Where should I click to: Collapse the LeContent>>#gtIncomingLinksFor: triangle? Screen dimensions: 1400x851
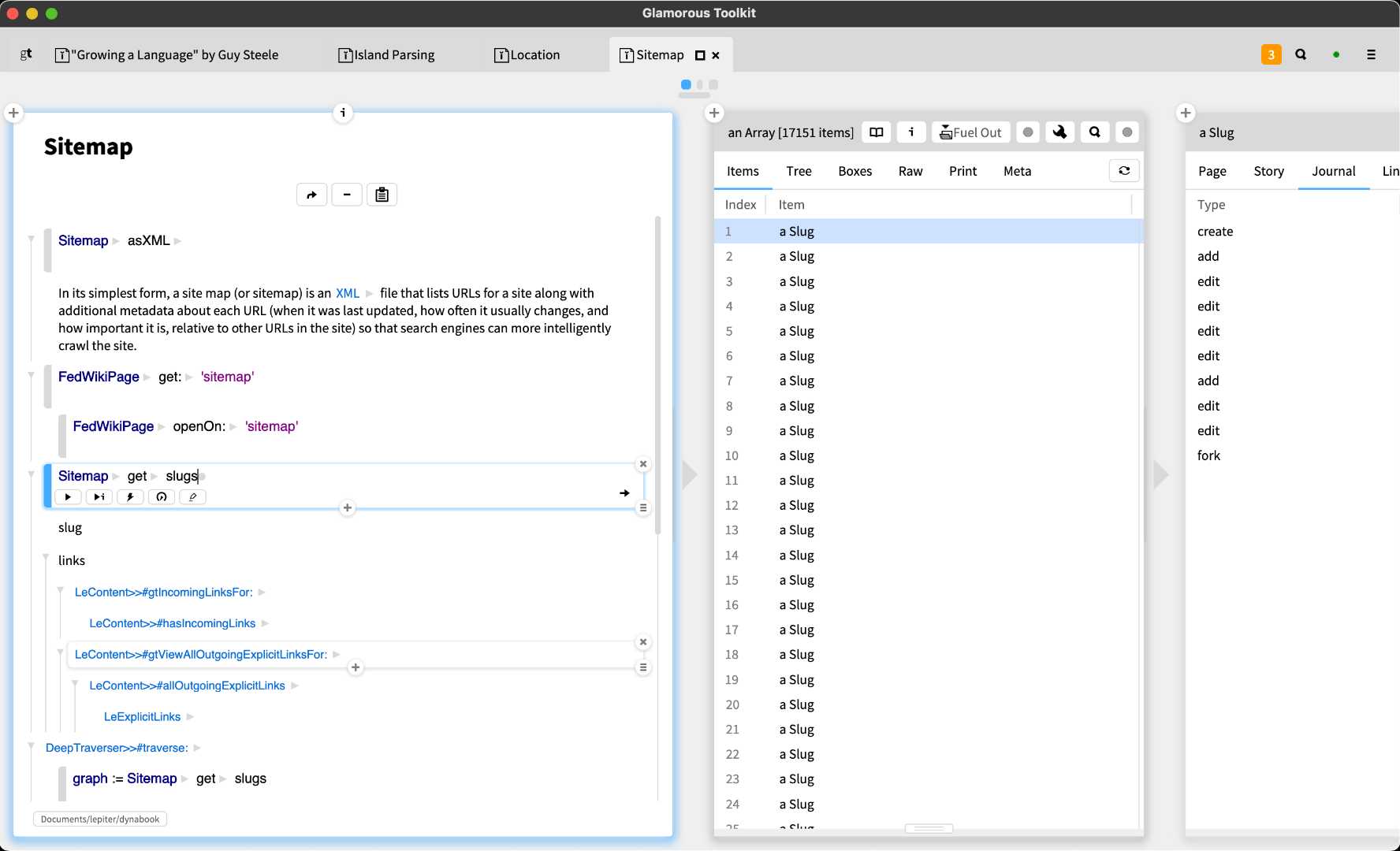(x=61, y=589)
